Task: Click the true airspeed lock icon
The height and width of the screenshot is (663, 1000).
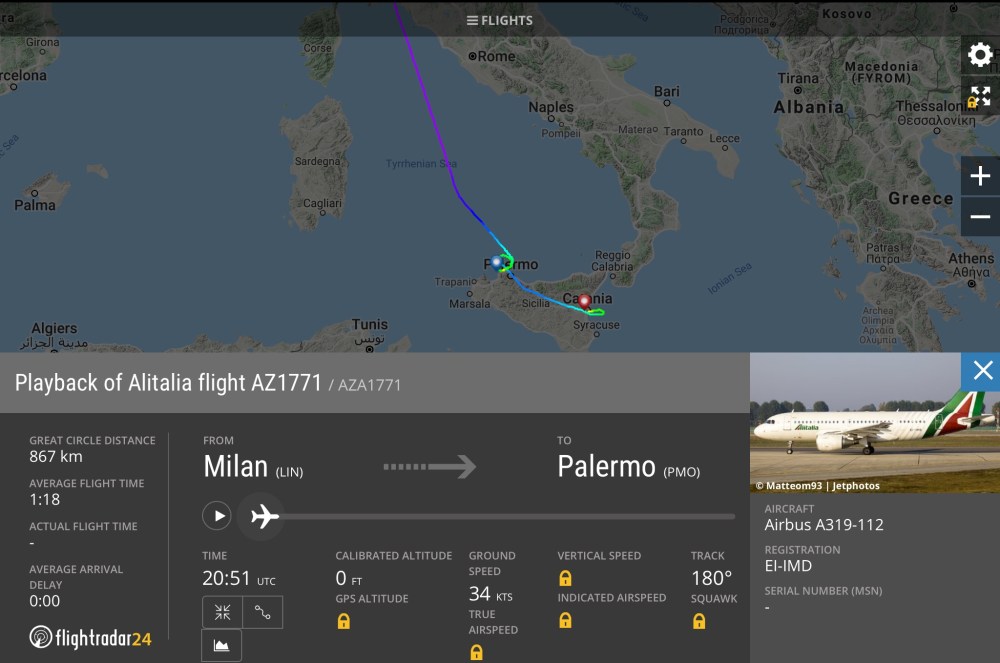Action: click(476, 652)
